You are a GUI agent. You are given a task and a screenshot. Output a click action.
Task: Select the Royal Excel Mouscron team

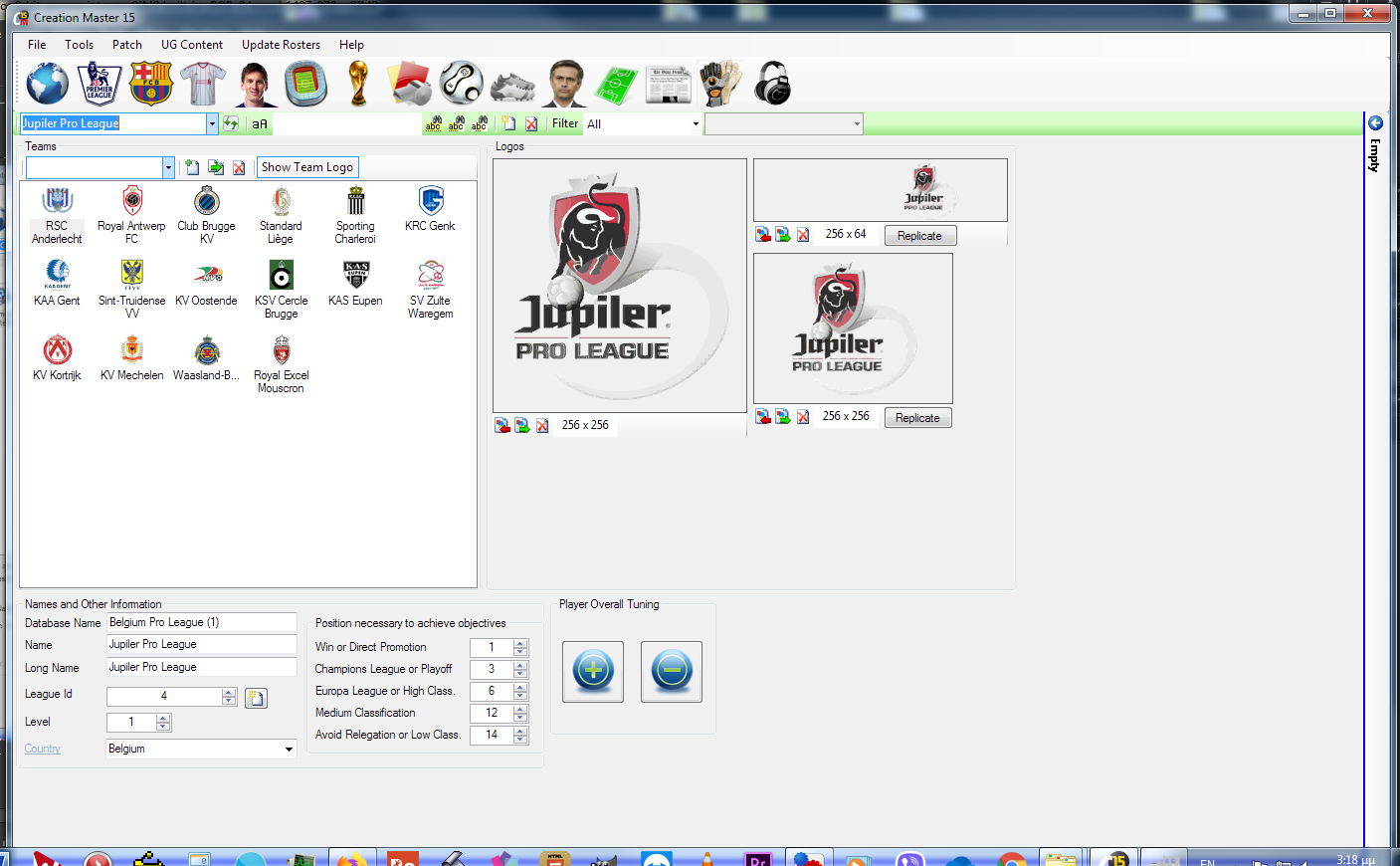click(281, 364)
